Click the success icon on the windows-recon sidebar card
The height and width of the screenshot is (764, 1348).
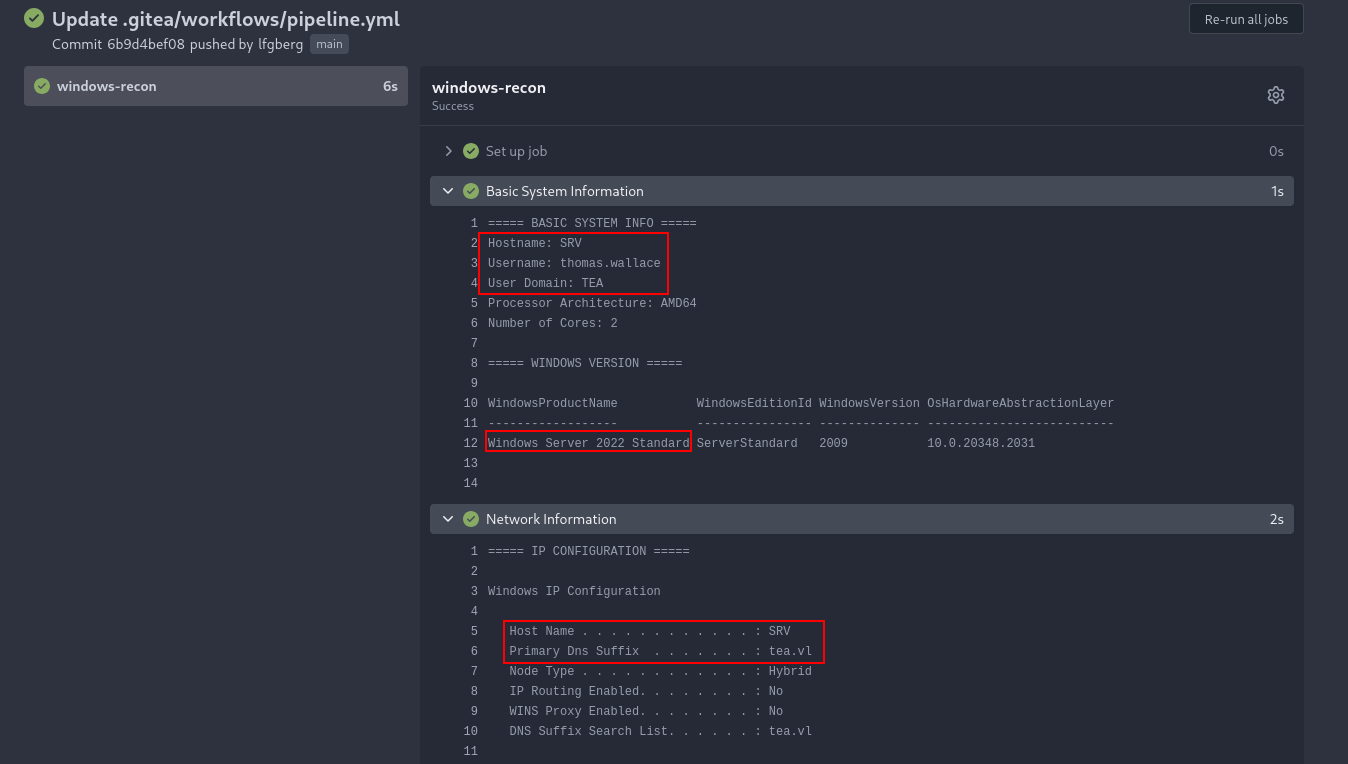point(40,86)
